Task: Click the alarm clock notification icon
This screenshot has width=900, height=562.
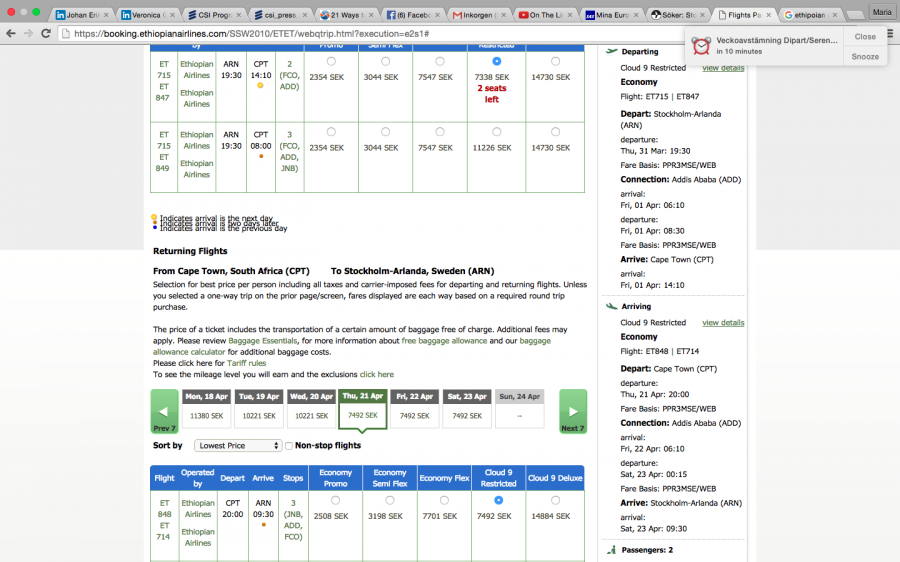Action: pyautogui.click(x=701, y=45)
